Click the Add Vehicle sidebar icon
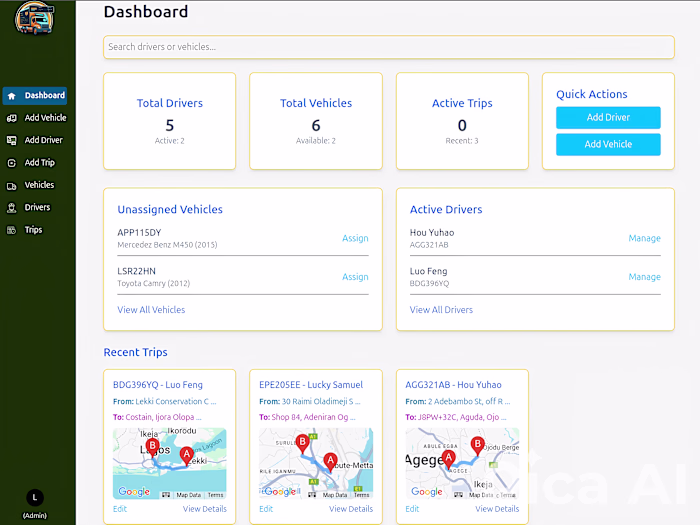Image resolution: width=700 pixels, height=525 pixels. tap(12, 118)
